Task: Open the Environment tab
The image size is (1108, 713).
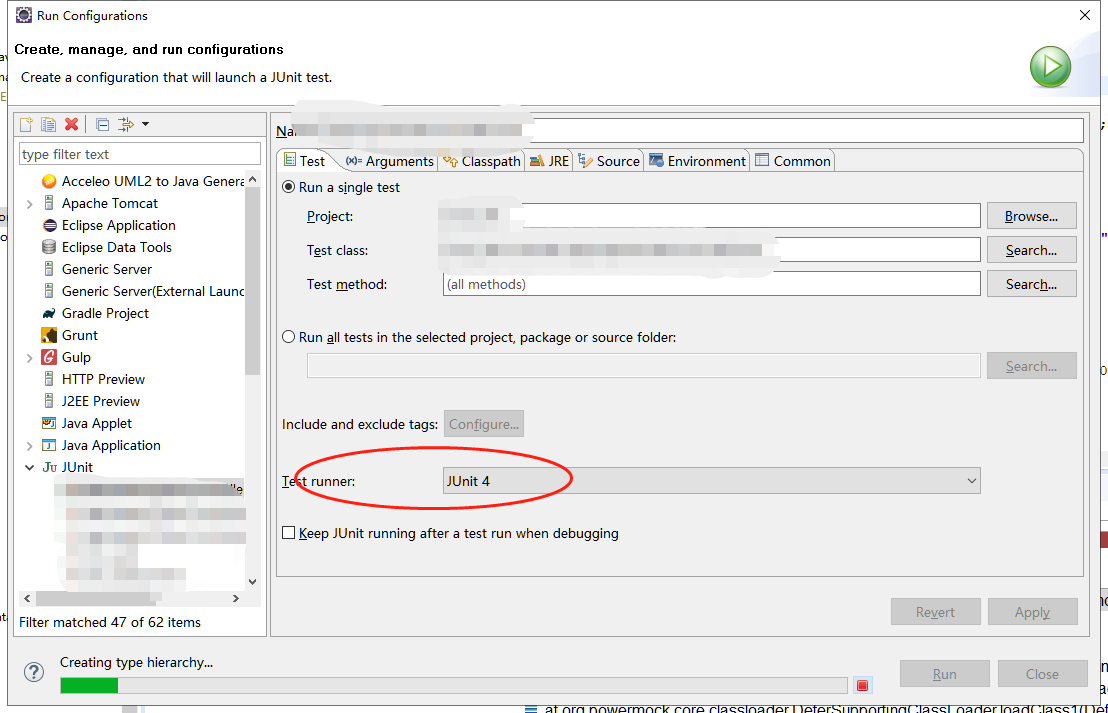Action: pyautogui.click(x=697, y=161)
